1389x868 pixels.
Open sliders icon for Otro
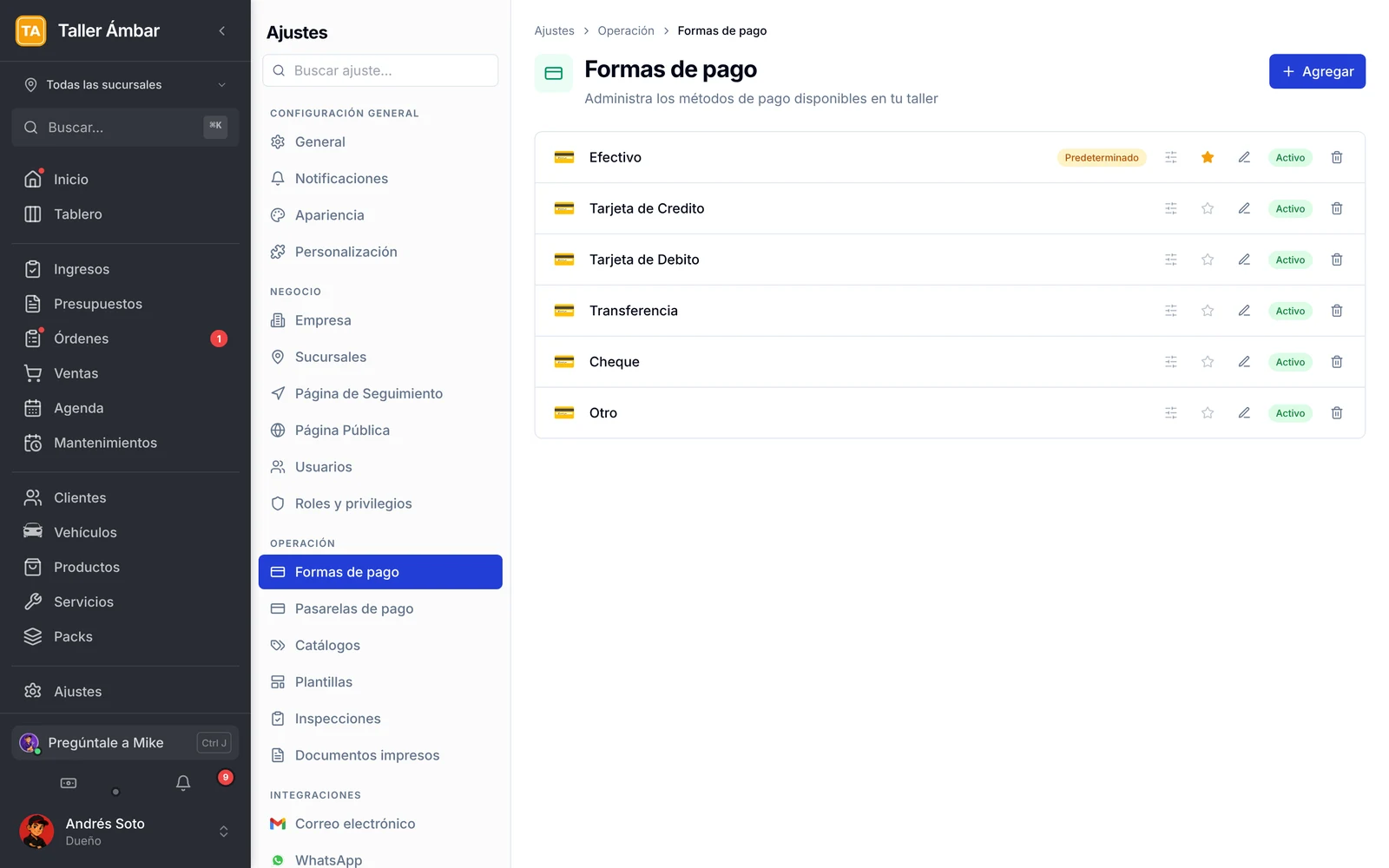click(x=1170, y=413)
